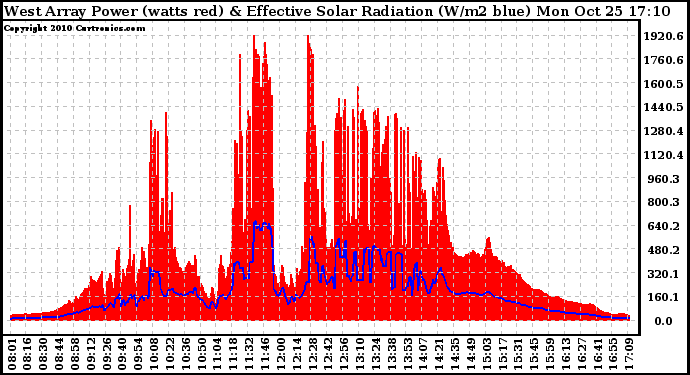Click the 1440.5 y-axis label
This screenshot has width=690, height=375.
664,107
